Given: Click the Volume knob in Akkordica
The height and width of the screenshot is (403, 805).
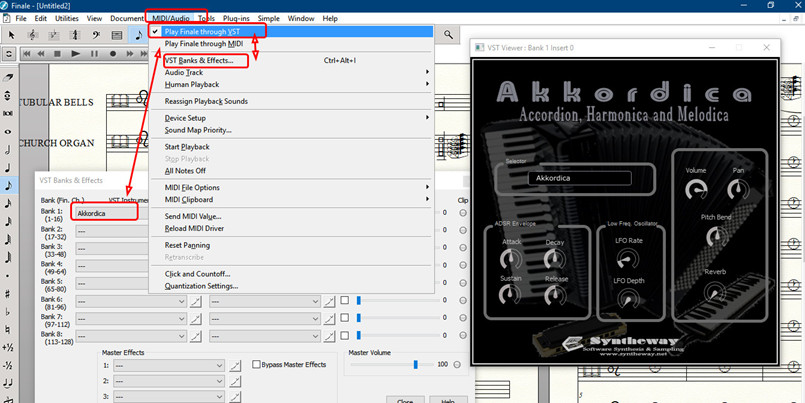Looking at the screenshot, I should (696, 190).
